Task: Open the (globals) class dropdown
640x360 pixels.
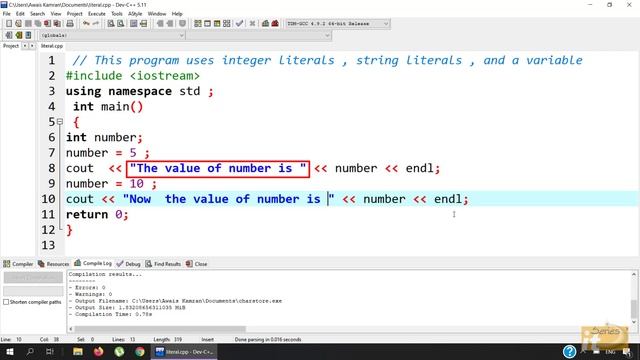Action: [112, 36]
